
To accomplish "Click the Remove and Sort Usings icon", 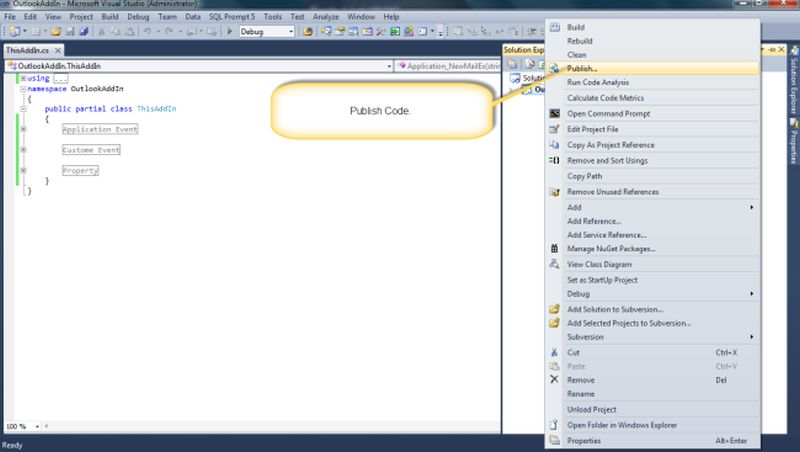I will pos(555,160).
